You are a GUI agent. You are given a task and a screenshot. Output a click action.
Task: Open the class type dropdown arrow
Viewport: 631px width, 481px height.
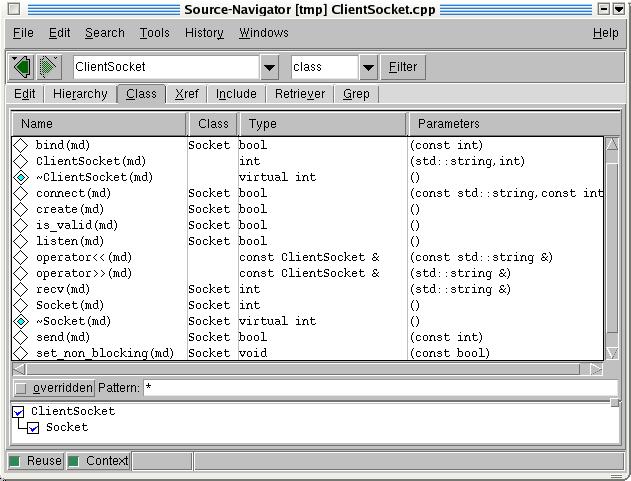(368, 67)
